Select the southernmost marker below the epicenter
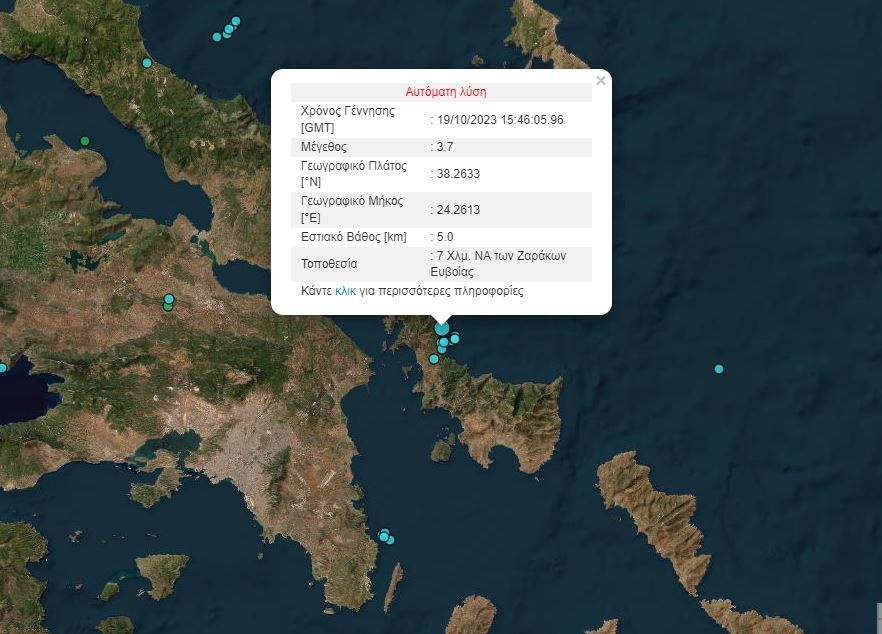This screenshot has width=882, height=634. pos(434,359)
